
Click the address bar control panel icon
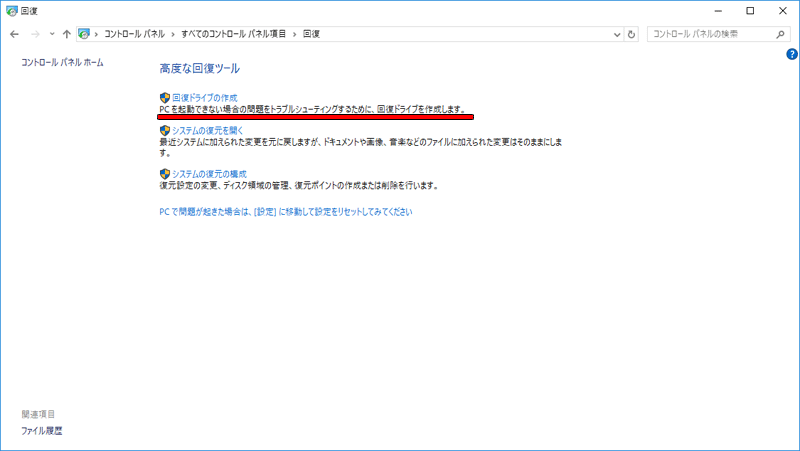pos(84,34)
